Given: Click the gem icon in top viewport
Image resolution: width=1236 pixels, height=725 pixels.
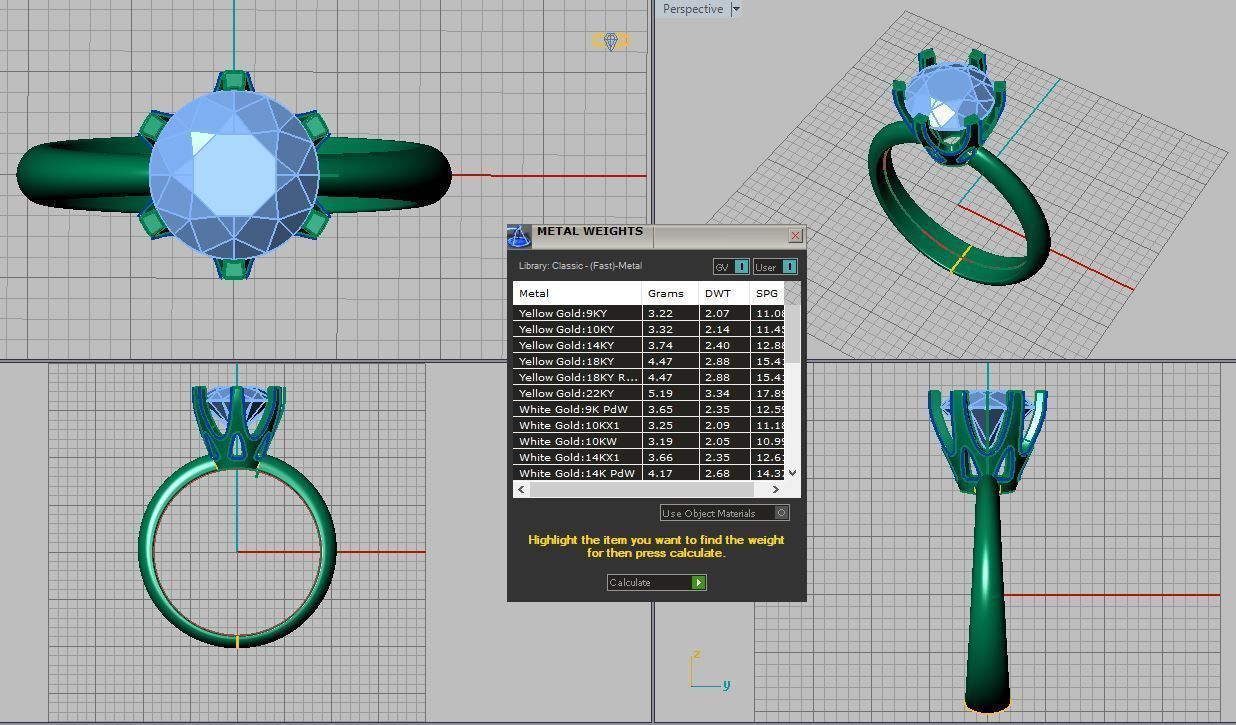Looking at the screenshot, I should point(611,41).
